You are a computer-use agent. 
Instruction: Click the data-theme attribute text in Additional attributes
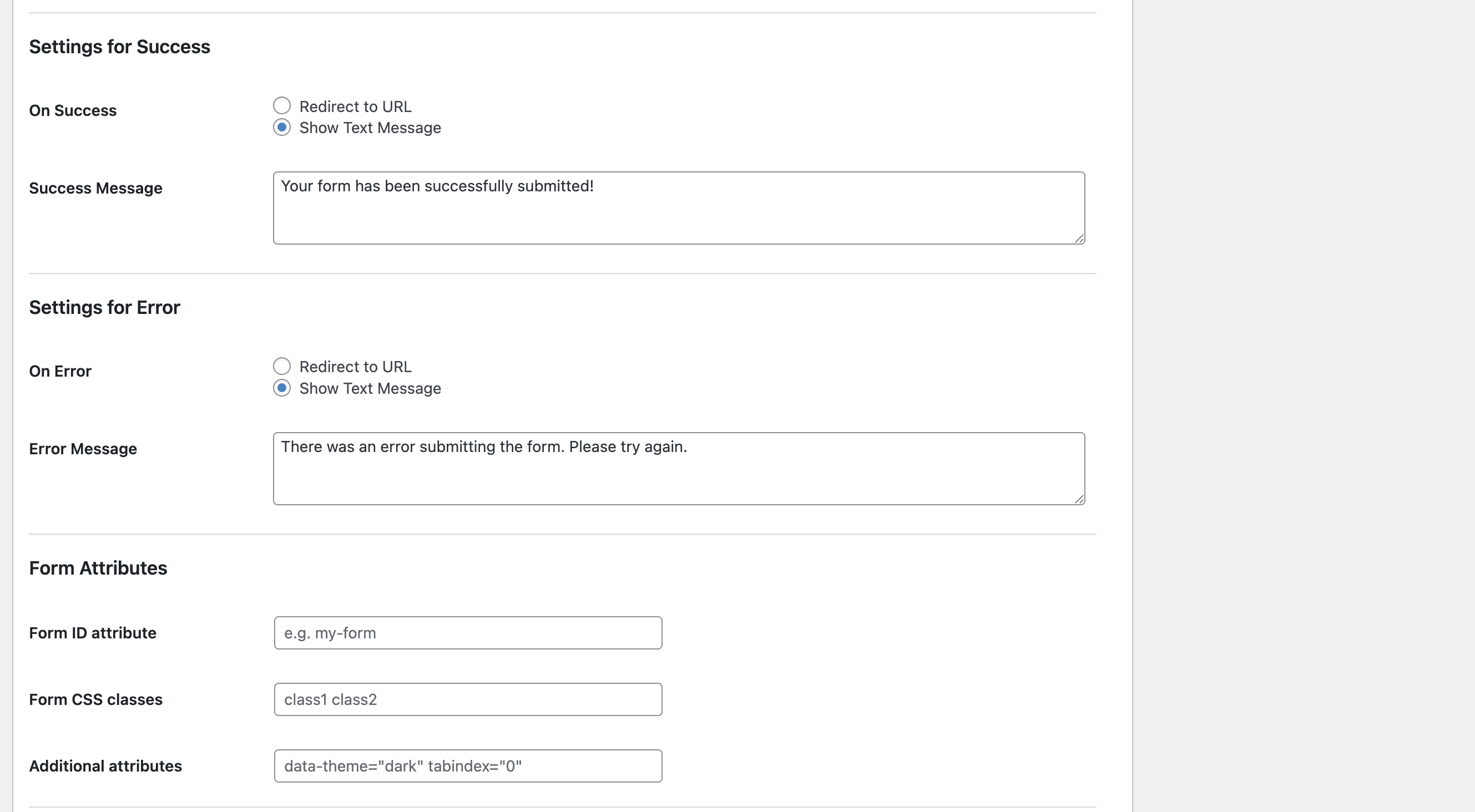point(402,765)
